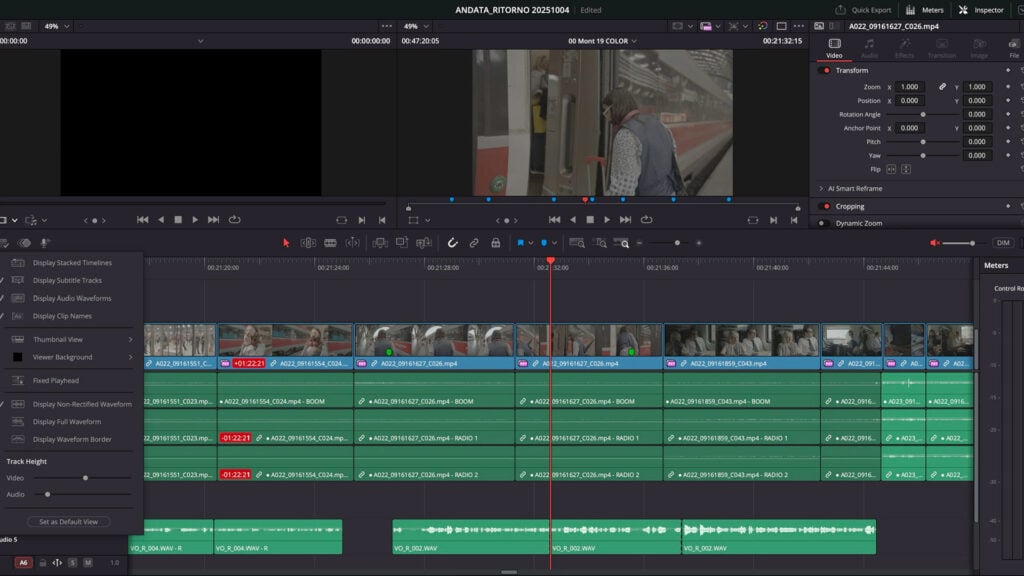Click the flip vertical icon in Transform
Screen dimensions: 1024x576
coord(906,169)
